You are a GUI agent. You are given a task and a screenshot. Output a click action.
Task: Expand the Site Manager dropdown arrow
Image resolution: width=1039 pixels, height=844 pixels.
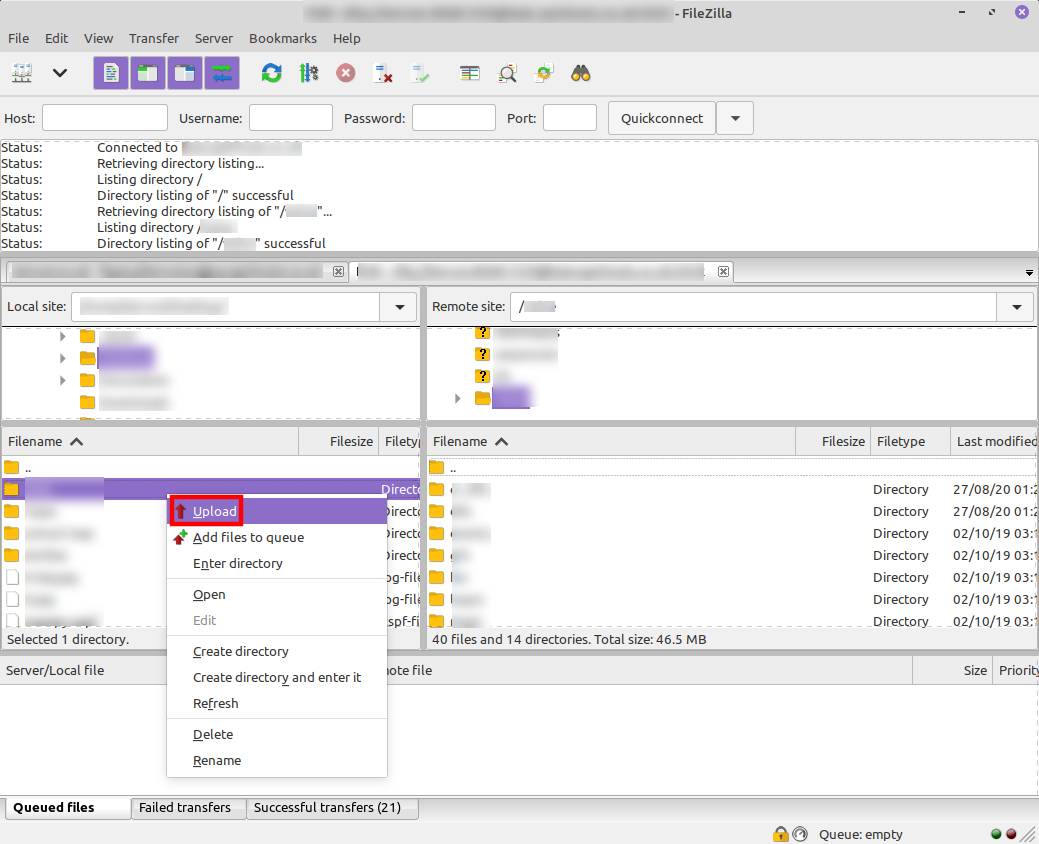tap(60, 73)
